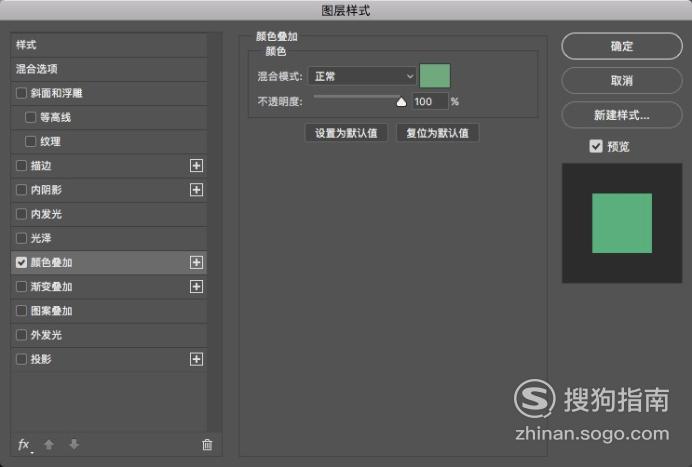Click the 取消 button
Viewport: 692px width, 467px height.
(x=622, y=81)
